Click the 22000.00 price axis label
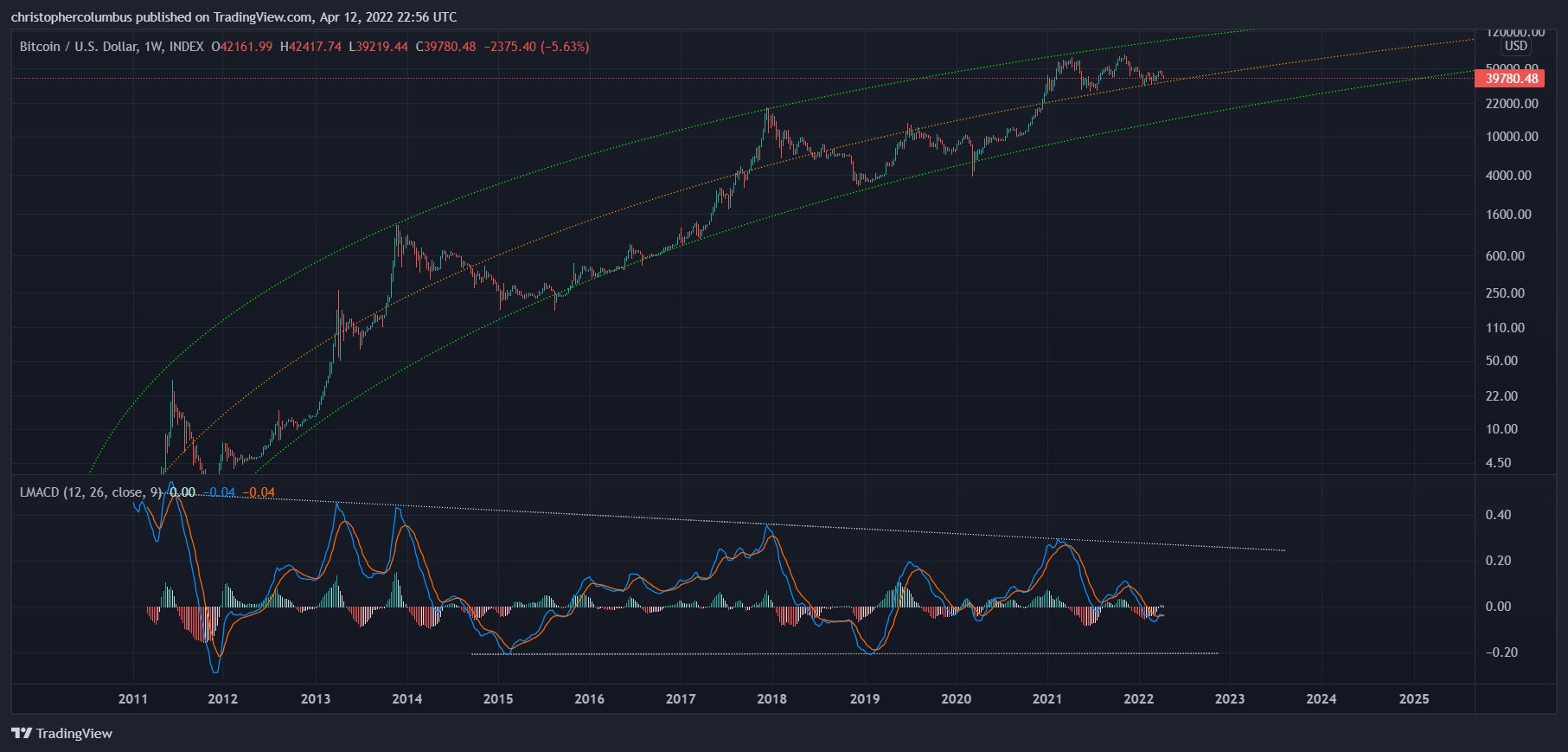The height and width of the screenshot is (752, 1568). point(1512,104)
